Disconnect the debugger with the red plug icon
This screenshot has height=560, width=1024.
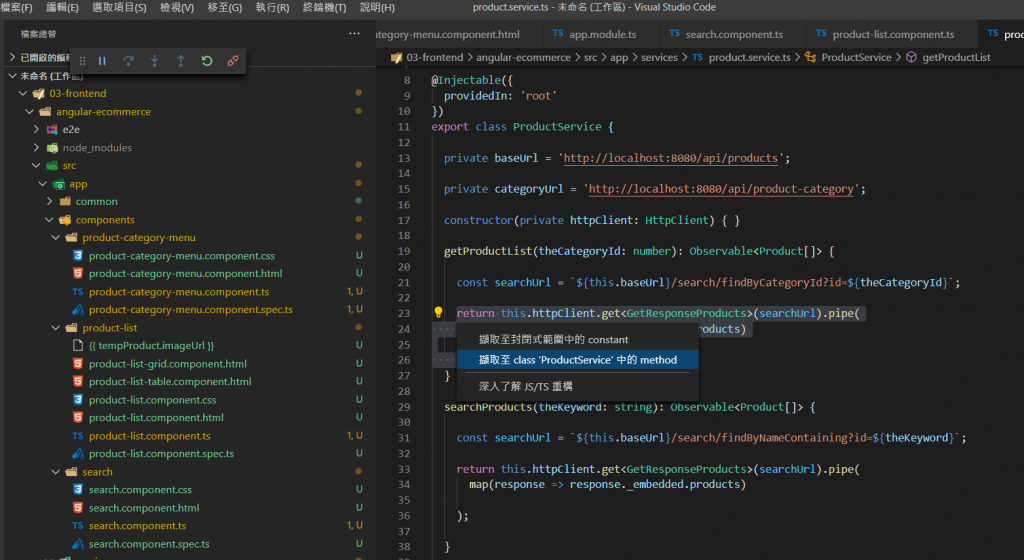(x=233, y=61)
